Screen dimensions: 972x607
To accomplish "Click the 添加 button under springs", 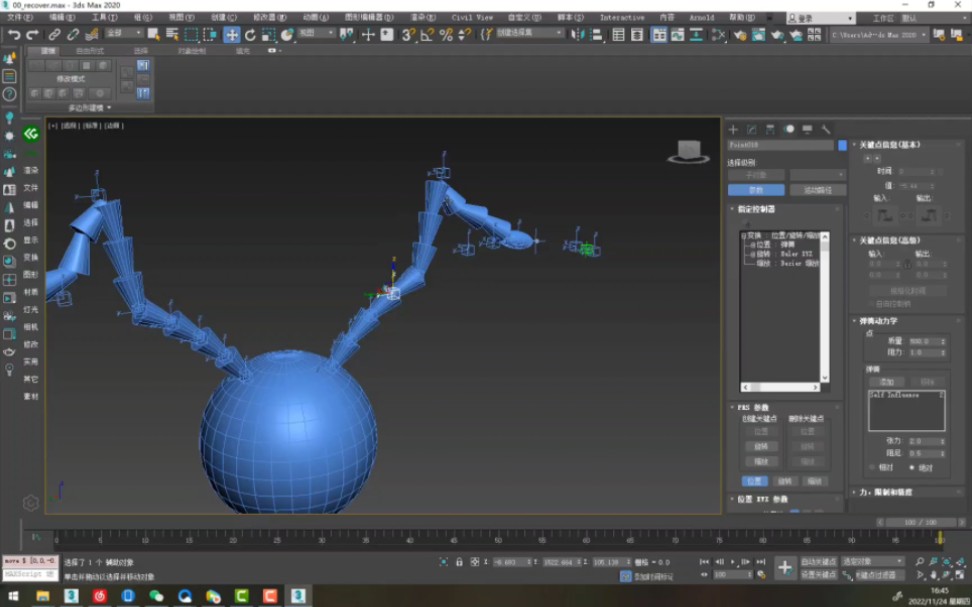I will click(x=886, y=382).
